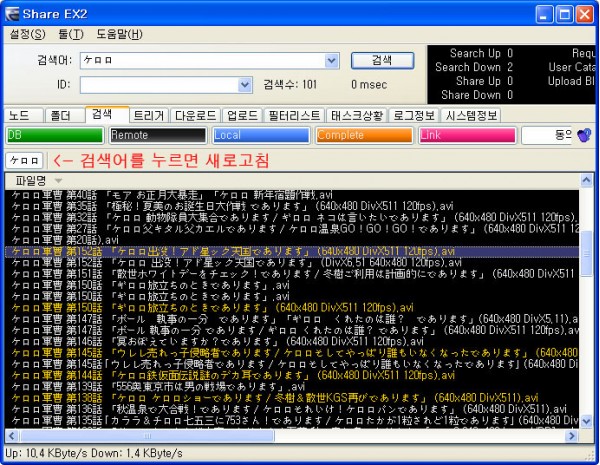Toggle the blue Local filter bar
This screenshot has width=600, height=465.
[x=261, y=135]
